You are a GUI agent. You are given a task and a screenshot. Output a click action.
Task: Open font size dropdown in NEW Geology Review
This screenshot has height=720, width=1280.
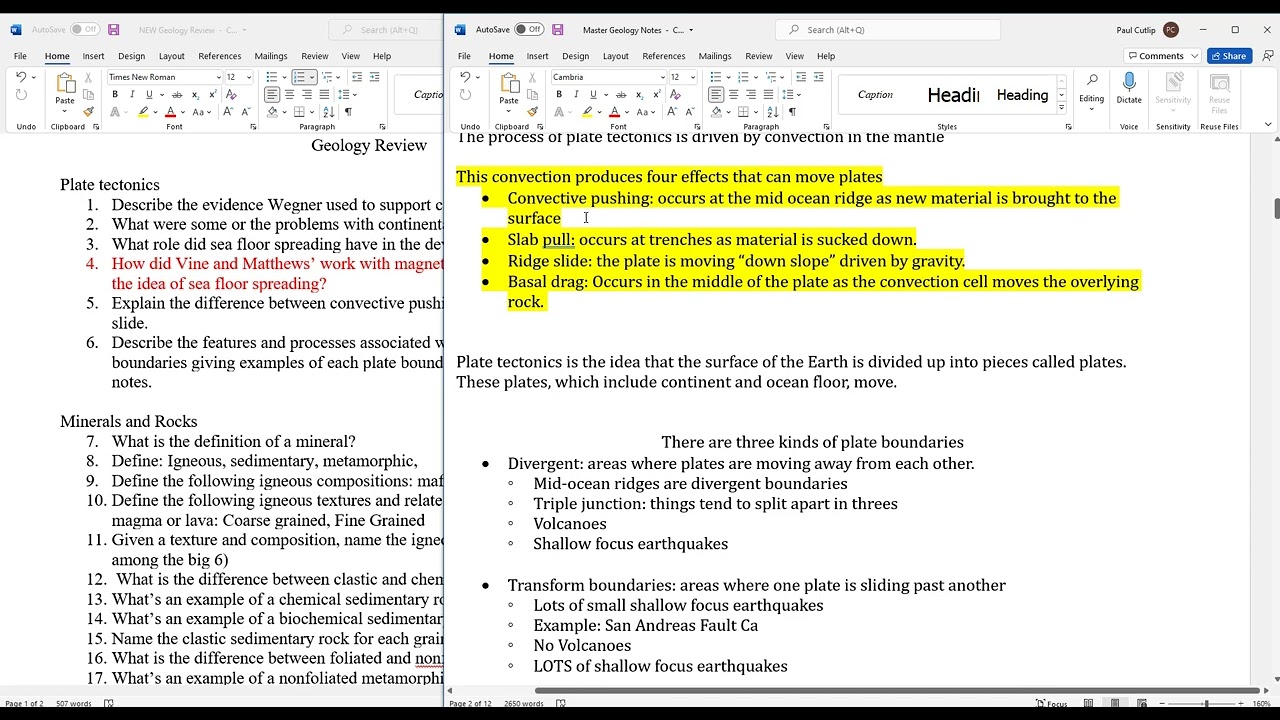[248, 77]
